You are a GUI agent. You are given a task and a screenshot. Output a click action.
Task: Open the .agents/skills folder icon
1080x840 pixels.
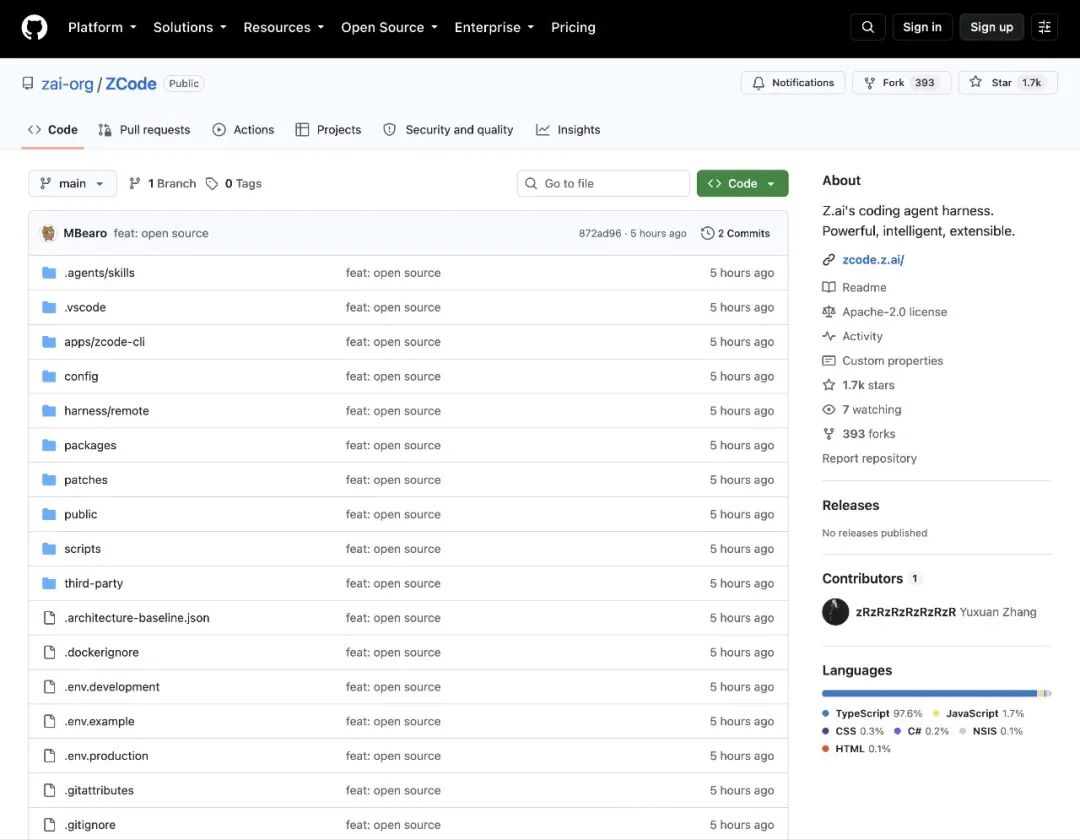click(49, 273)
